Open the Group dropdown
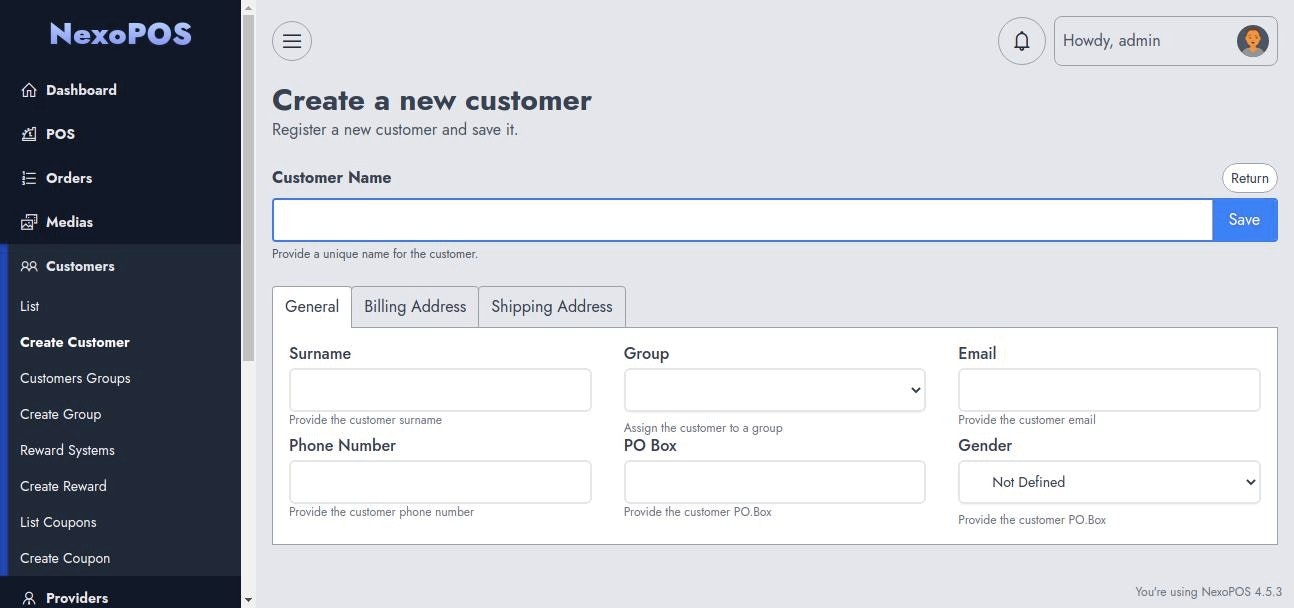This screenshot has height=608, width=1294. pos(774,390)
